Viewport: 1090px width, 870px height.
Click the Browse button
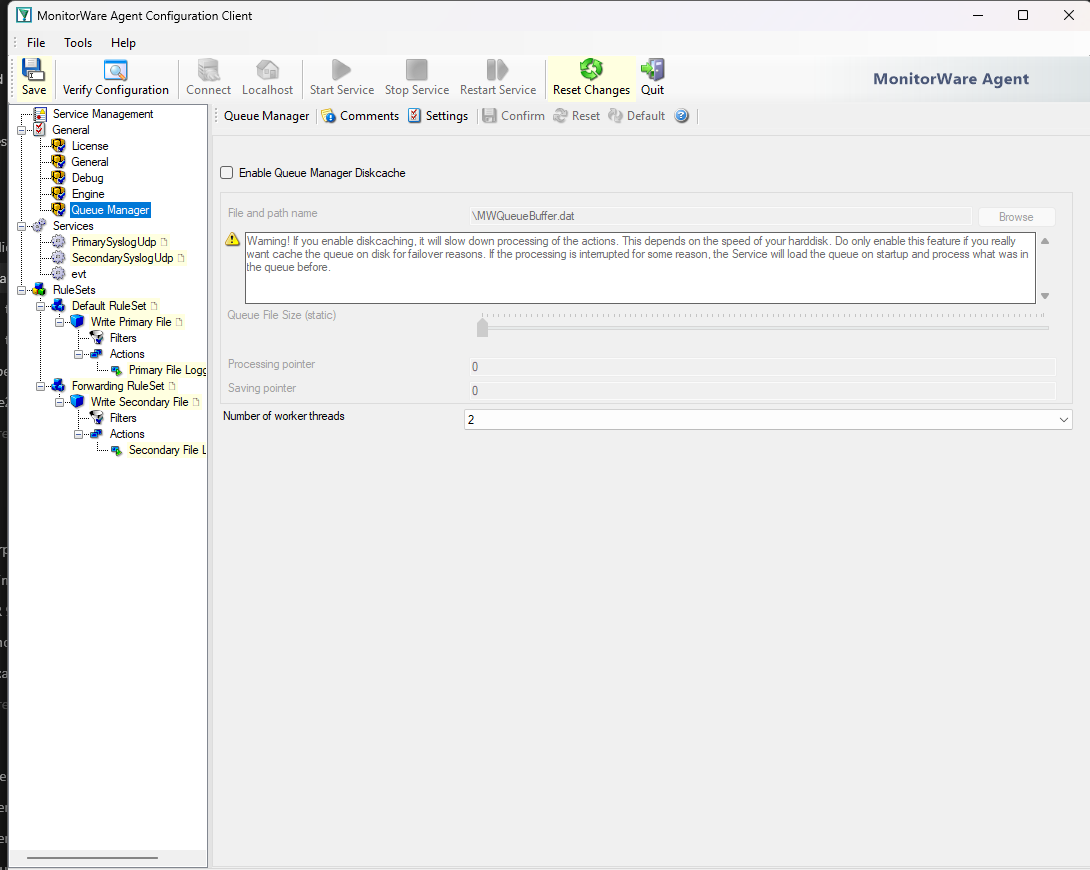click(x=1016, y=217)
